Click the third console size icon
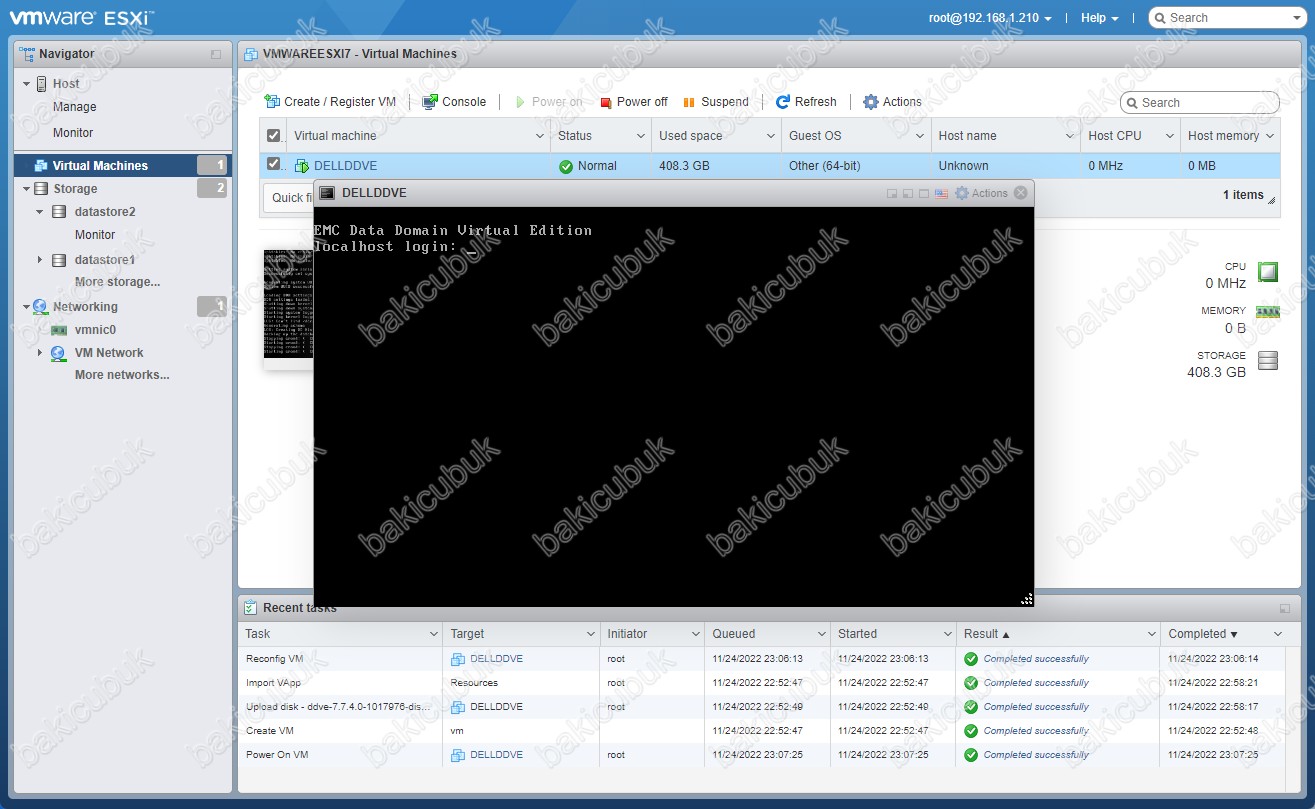 (x=925, y=194)
